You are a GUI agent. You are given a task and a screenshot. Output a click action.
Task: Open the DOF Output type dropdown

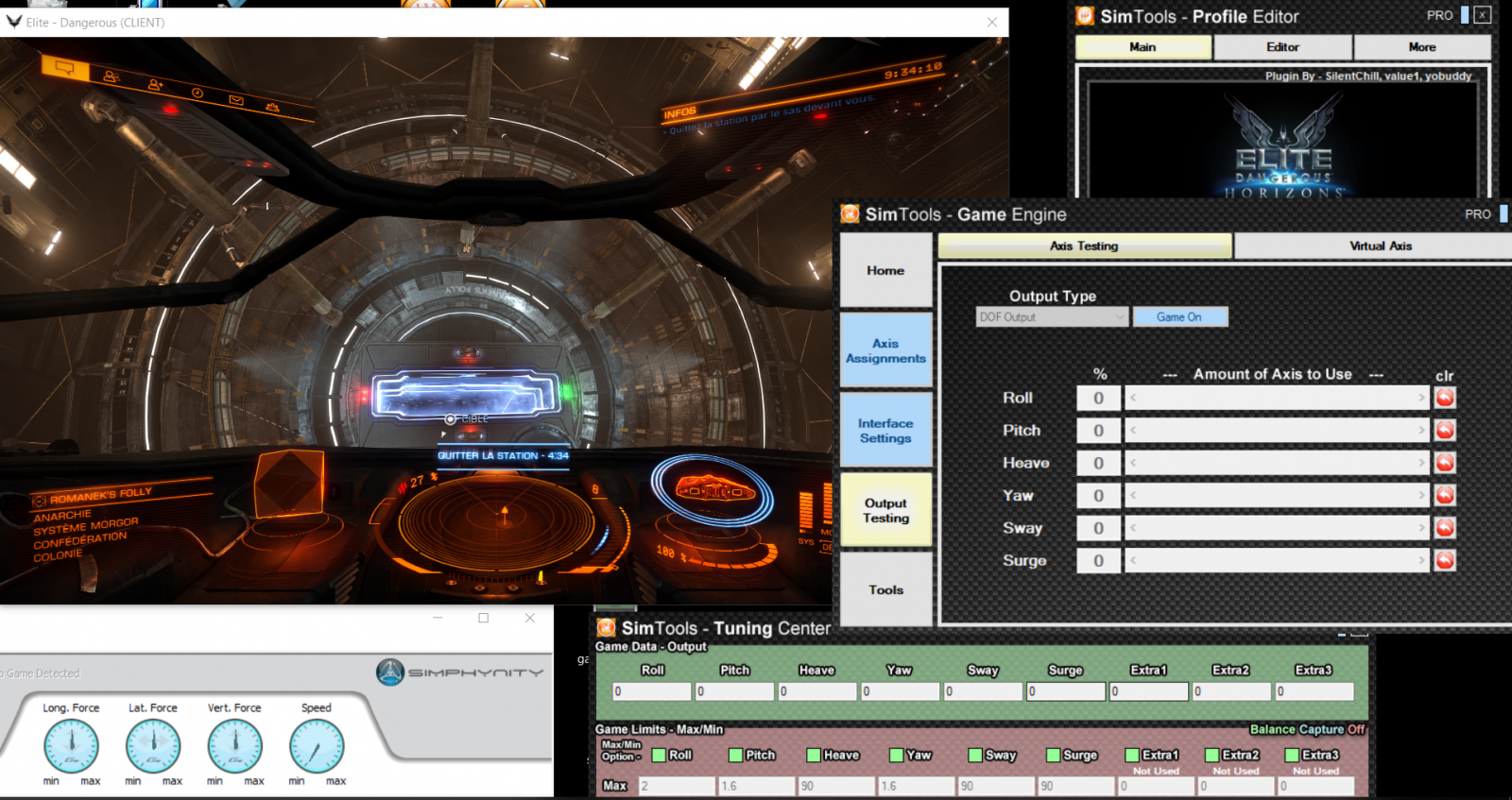pos(1053,317)
